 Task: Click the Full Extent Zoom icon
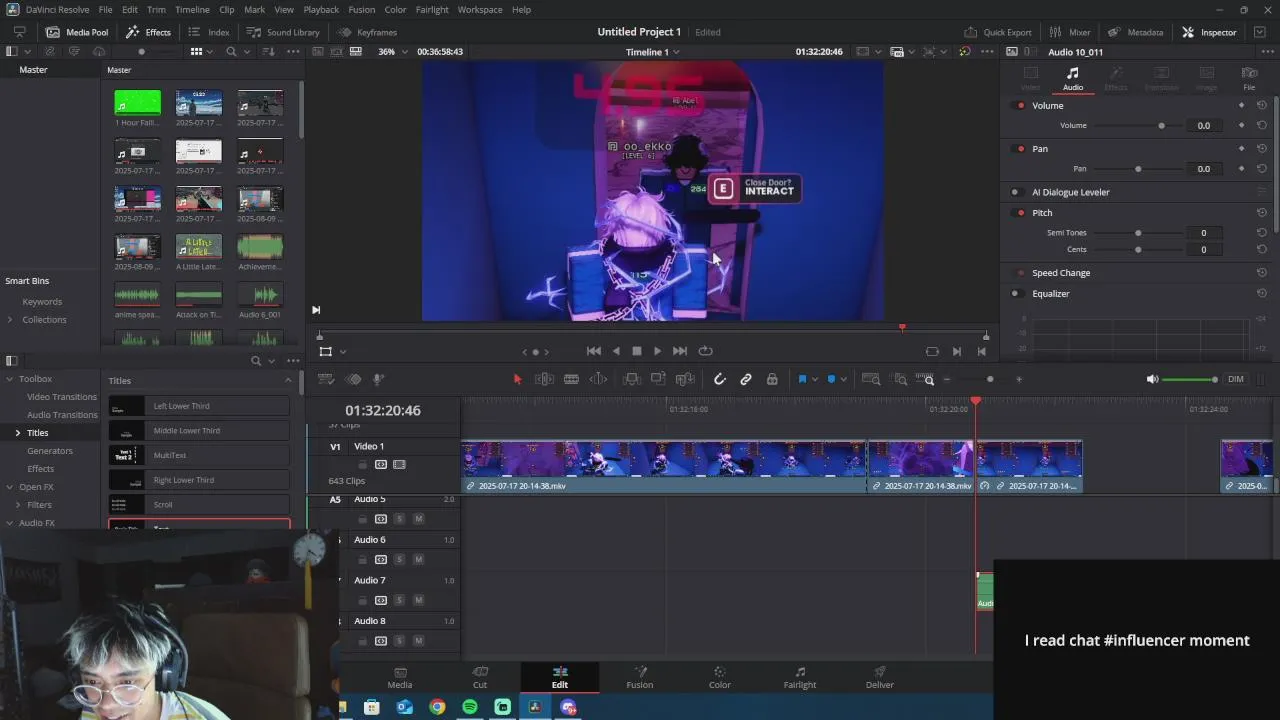[x=871, y=379]
